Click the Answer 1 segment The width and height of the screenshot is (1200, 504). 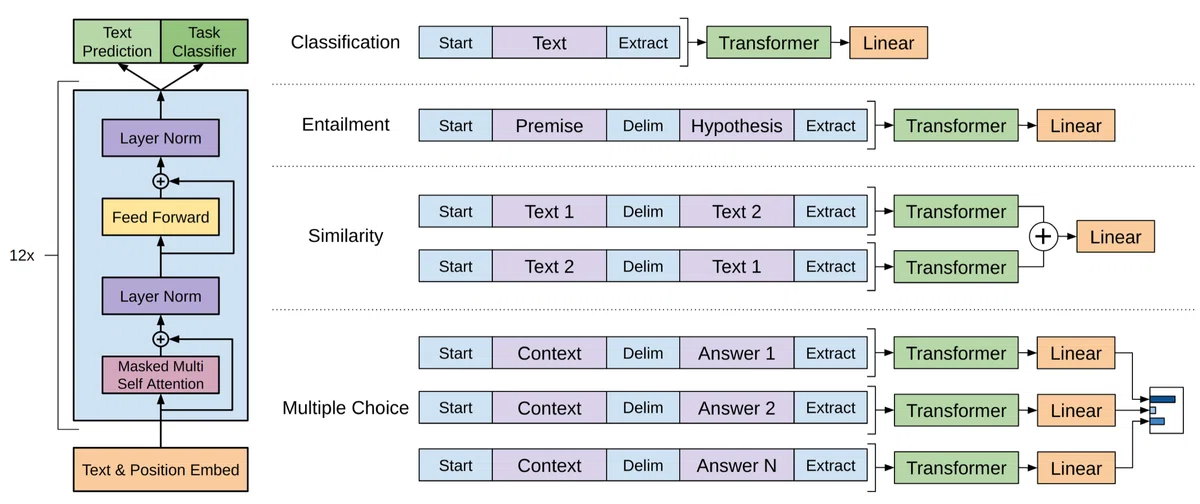click(737, 353)
